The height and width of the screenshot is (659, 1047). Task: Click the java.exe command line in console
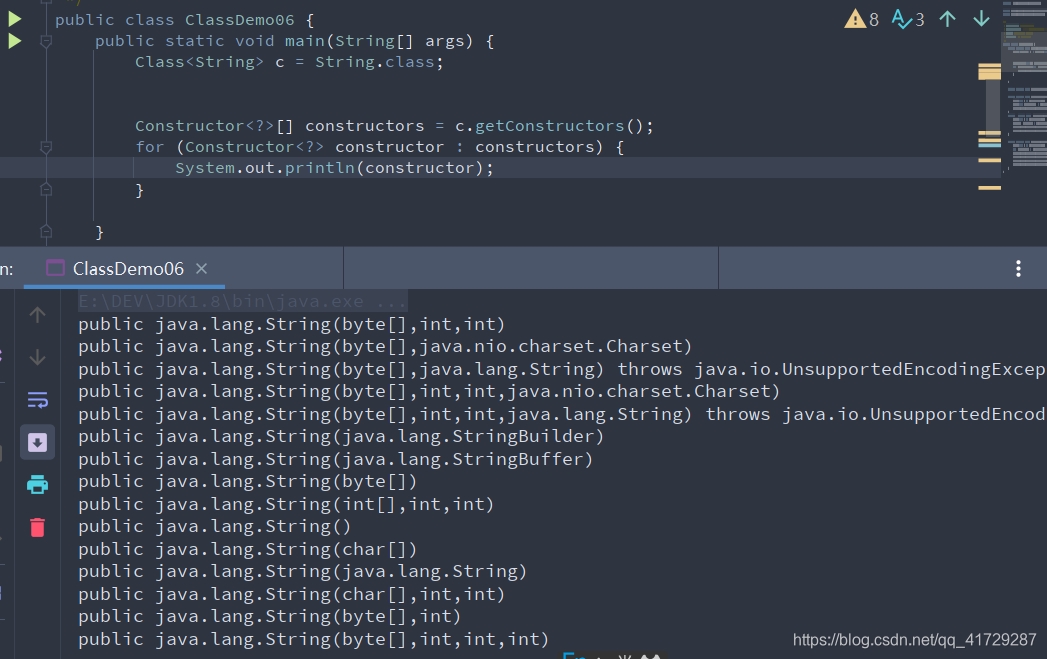click(242, 301)
